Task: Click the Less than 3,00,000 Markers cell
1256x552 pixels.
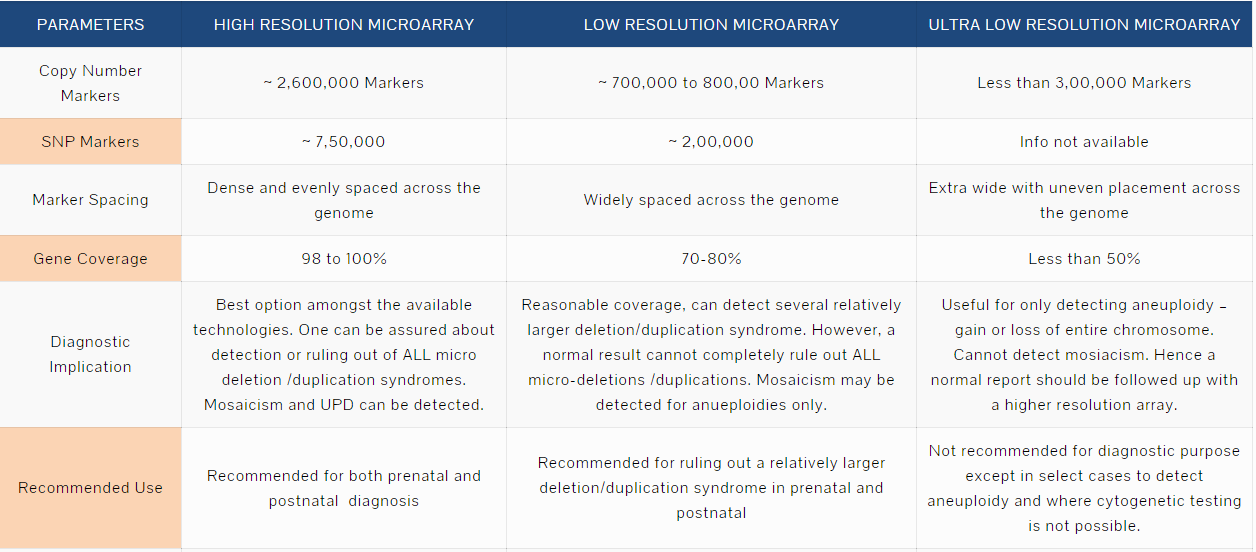Action: (x=1084, y=83)
